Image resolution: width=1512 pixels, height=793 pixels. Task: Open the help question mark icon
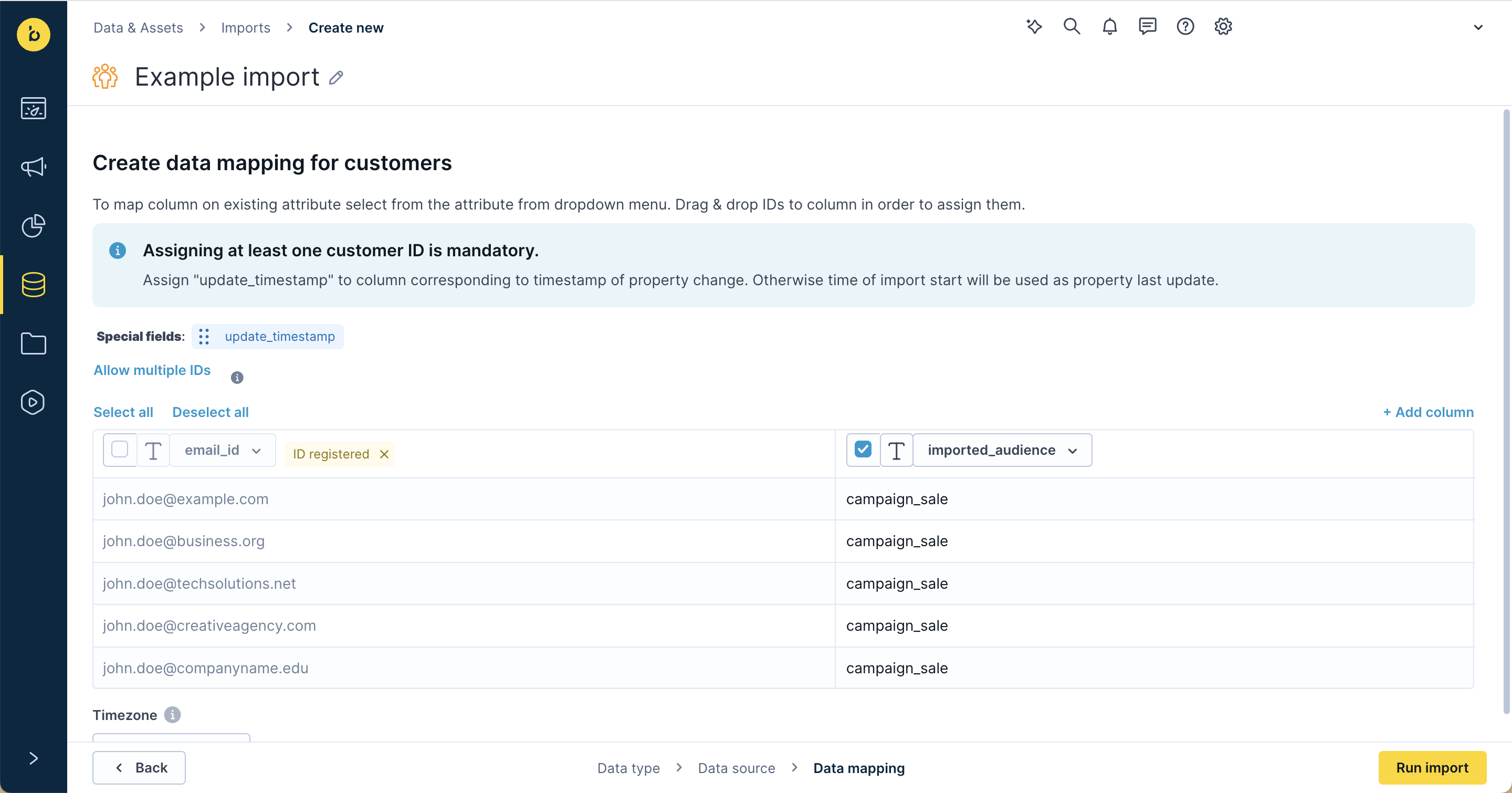point(1185,26)
